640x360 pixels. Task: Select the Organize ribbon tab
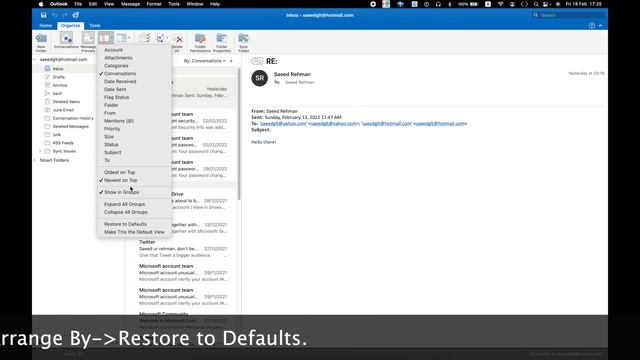click(70, 26)
